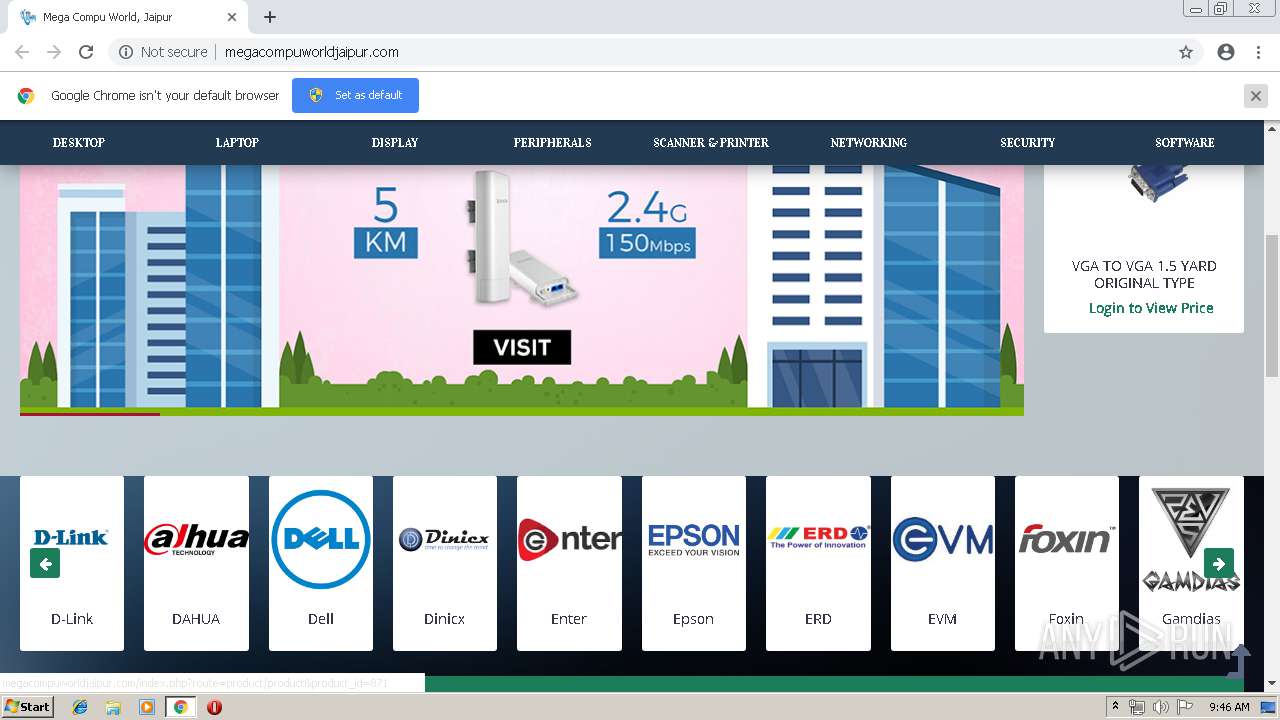Viewport: 1280px width, 720px height.
Task: Click the scroll-to-top arrow
Action: click(1240, 660)
